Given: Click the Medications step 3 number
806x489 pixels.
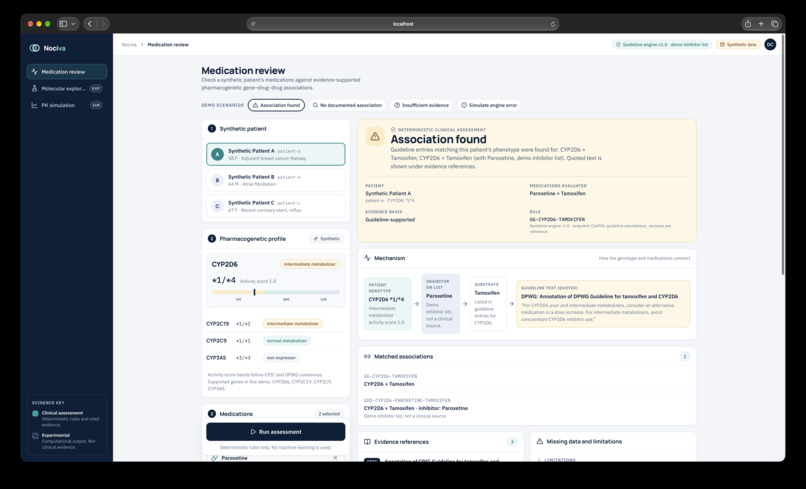Looking at the screenshot, I should point(211,414).
